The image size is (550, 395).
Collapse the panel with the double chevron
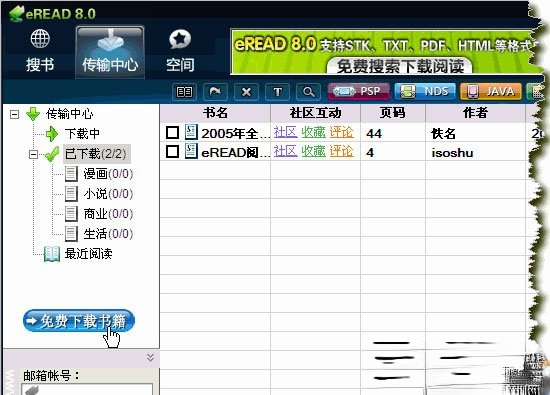150,357
